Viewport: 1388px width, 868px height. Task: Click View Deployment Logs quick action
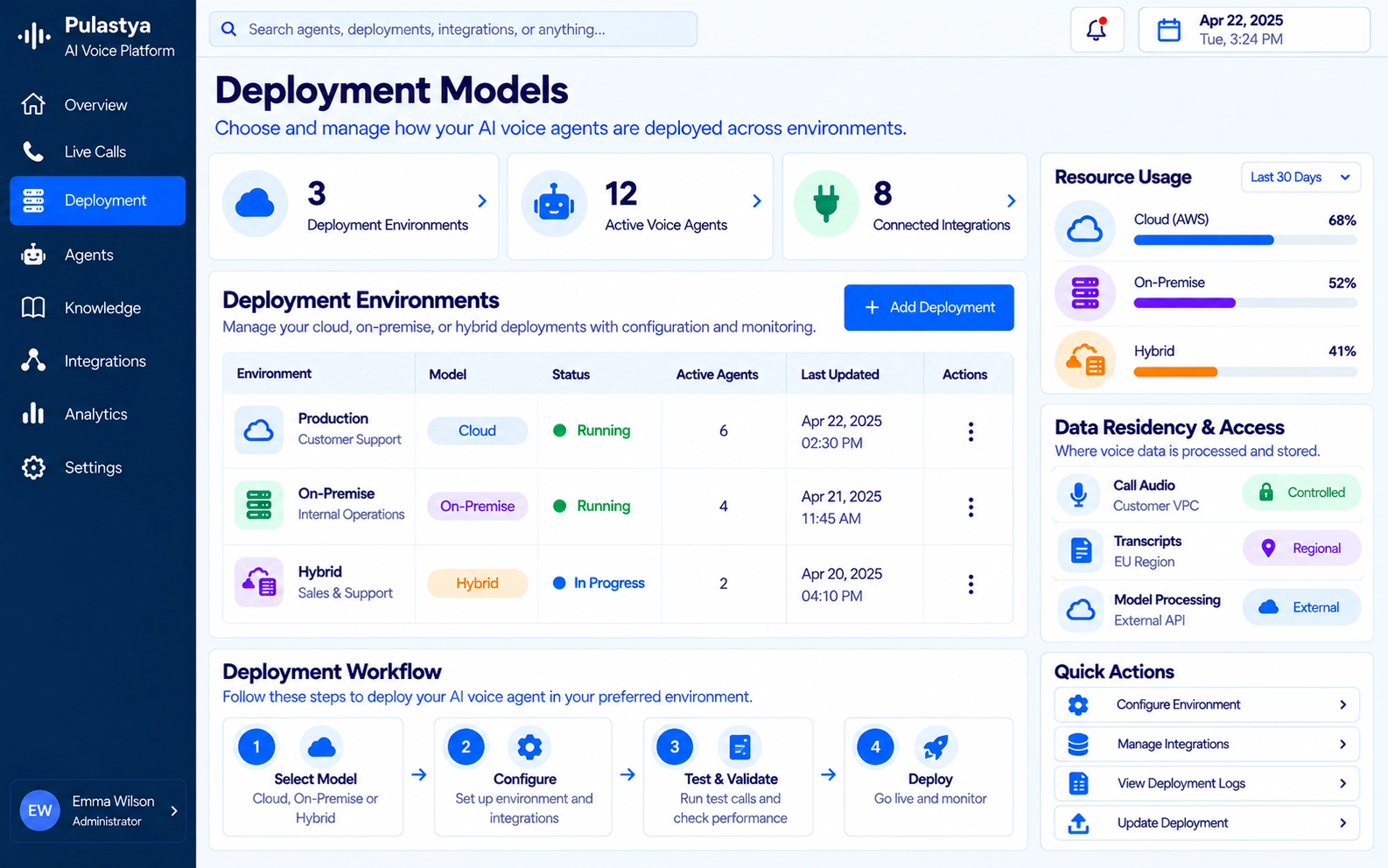point(1207,783)
